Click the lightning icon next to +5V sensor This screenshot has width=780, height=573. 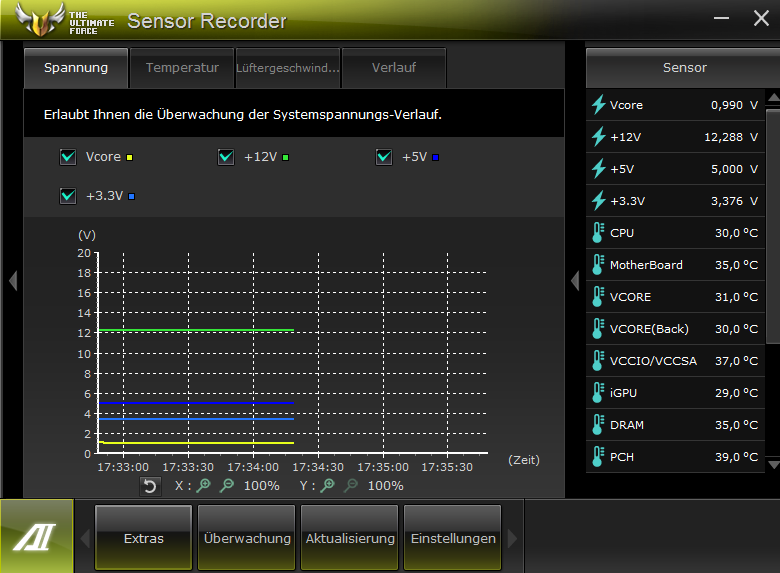(598, 169)
